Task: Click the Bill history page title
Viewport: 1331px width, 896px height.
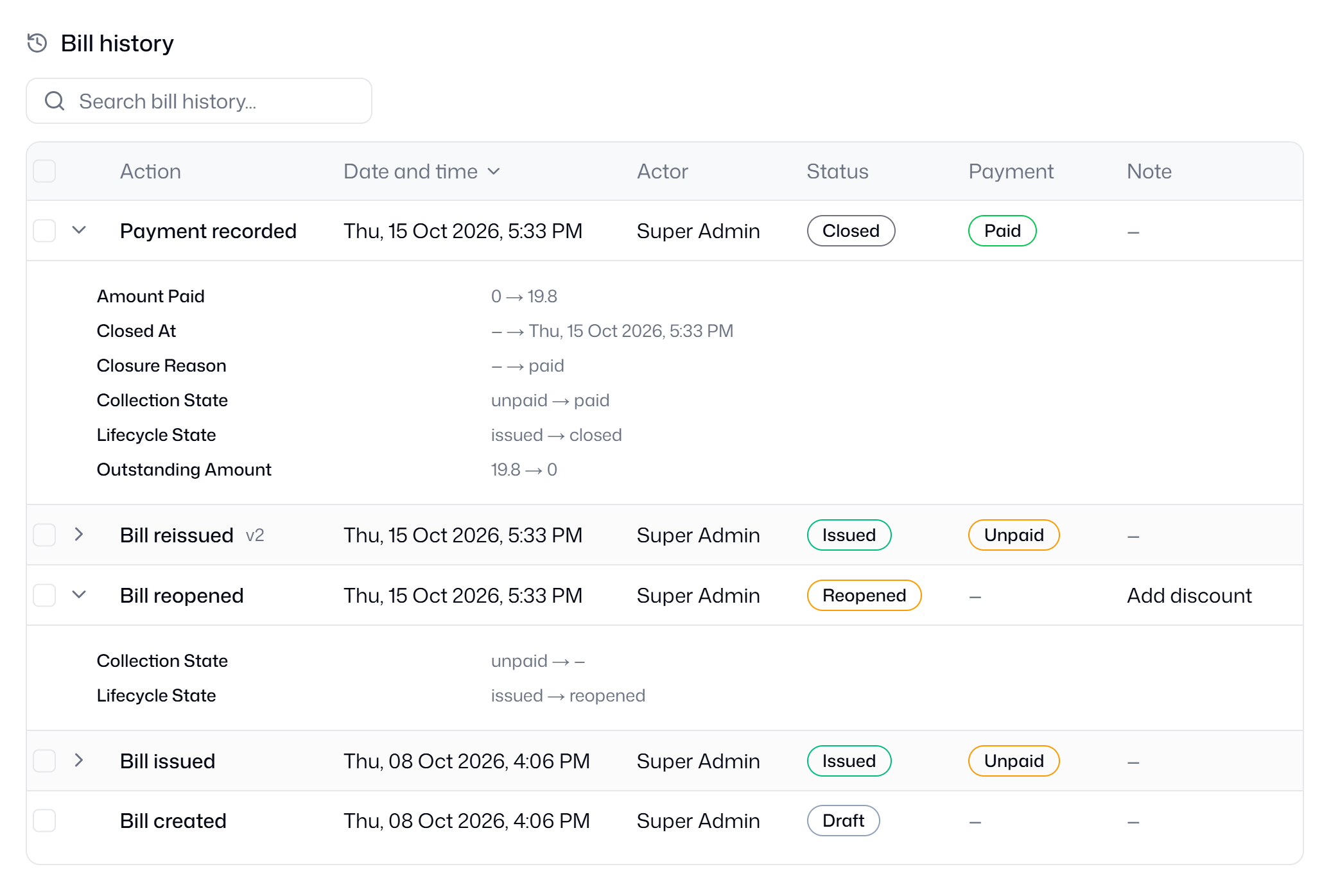Action: pyautogui.click(x=117, y=43)
